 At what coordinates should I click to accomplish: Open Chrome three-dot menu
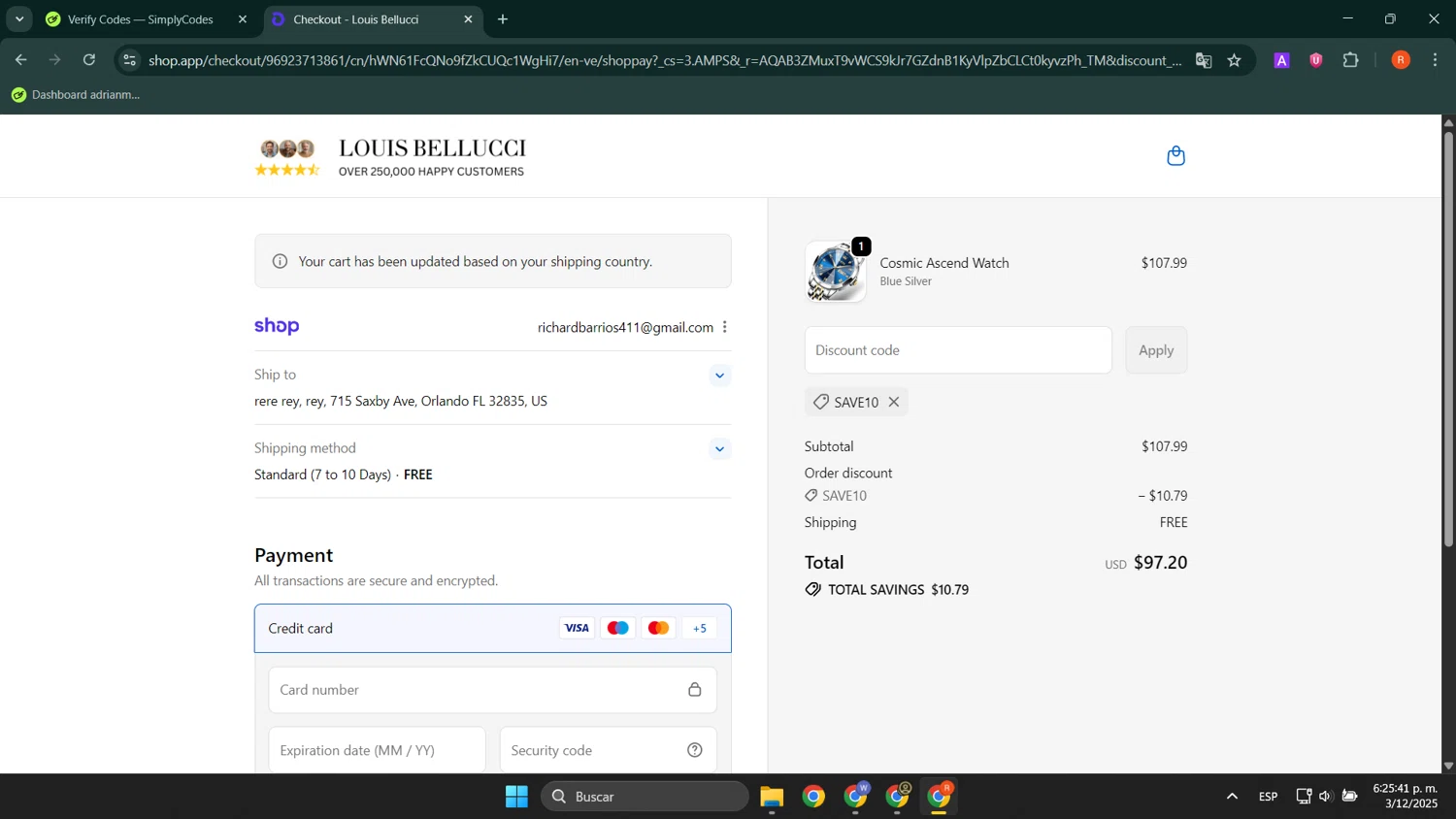coord(1435,60)
